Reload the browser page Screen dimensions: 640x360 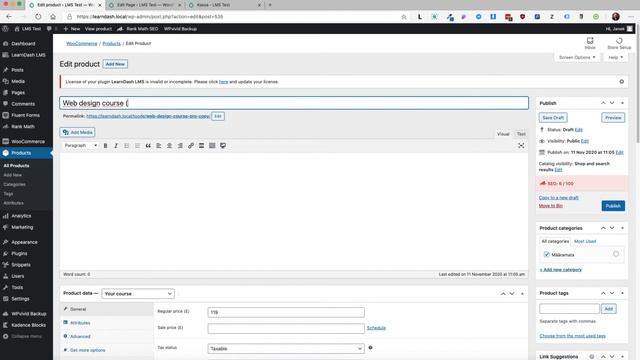[38, 17]
